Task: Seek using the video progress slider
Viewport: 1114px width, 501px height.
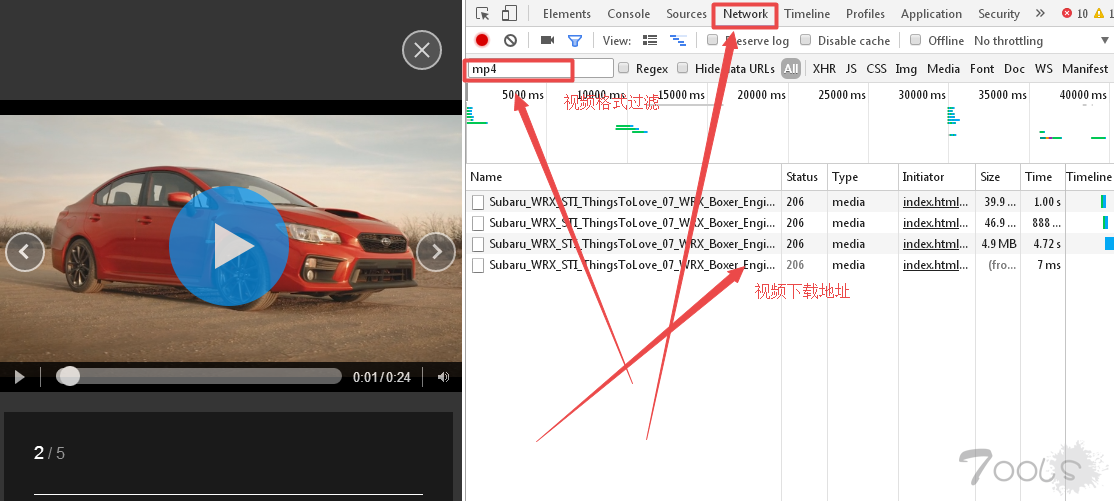Action: coord(199,377)
